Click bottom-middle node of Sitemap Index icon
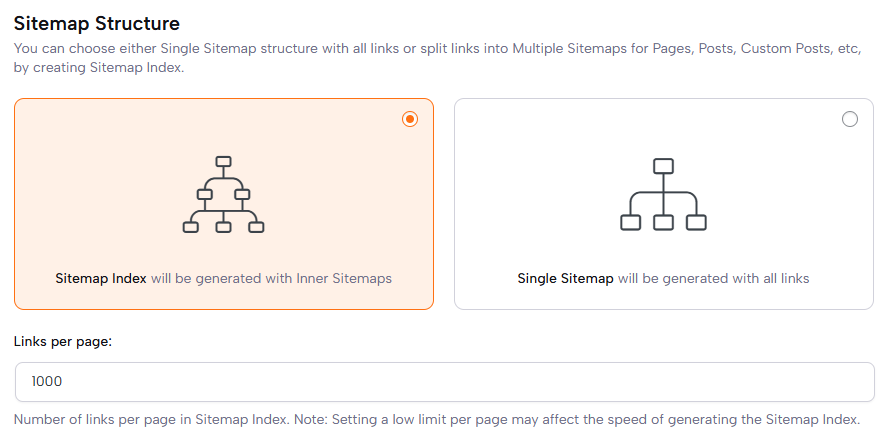The width and height of the screenshot is (888, 442). 224,227
